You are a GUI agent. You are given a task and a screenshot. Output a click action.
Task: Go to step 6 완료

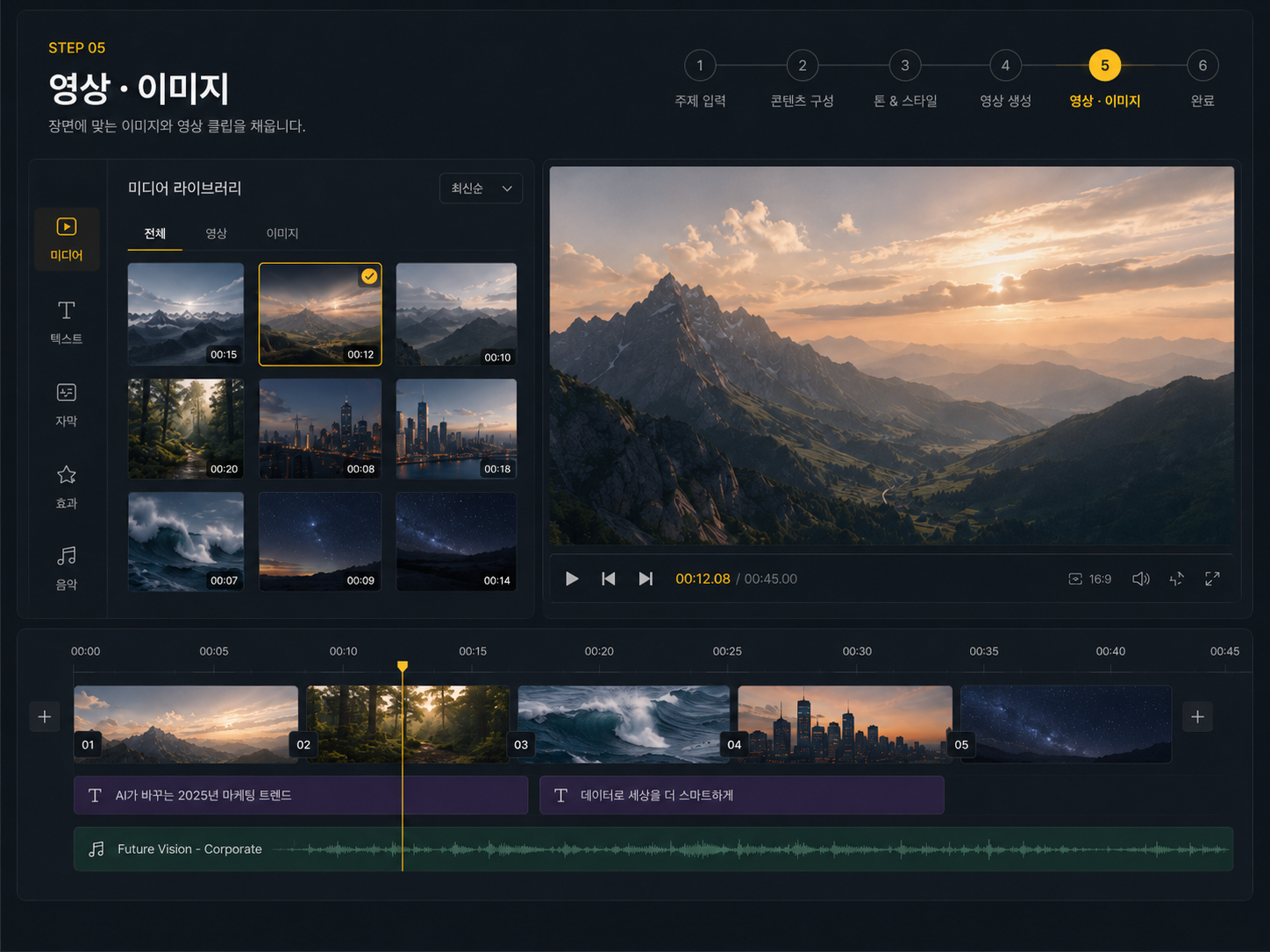[x=1202, y=66]
